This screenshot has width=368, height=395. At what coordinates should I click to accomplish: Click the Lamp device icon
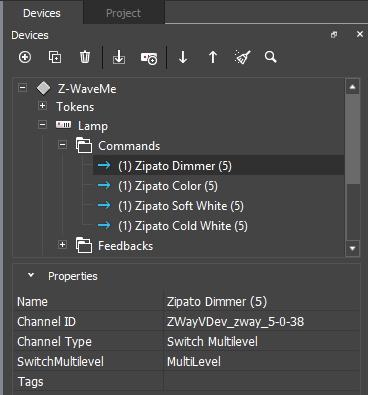tap(63, 125)
